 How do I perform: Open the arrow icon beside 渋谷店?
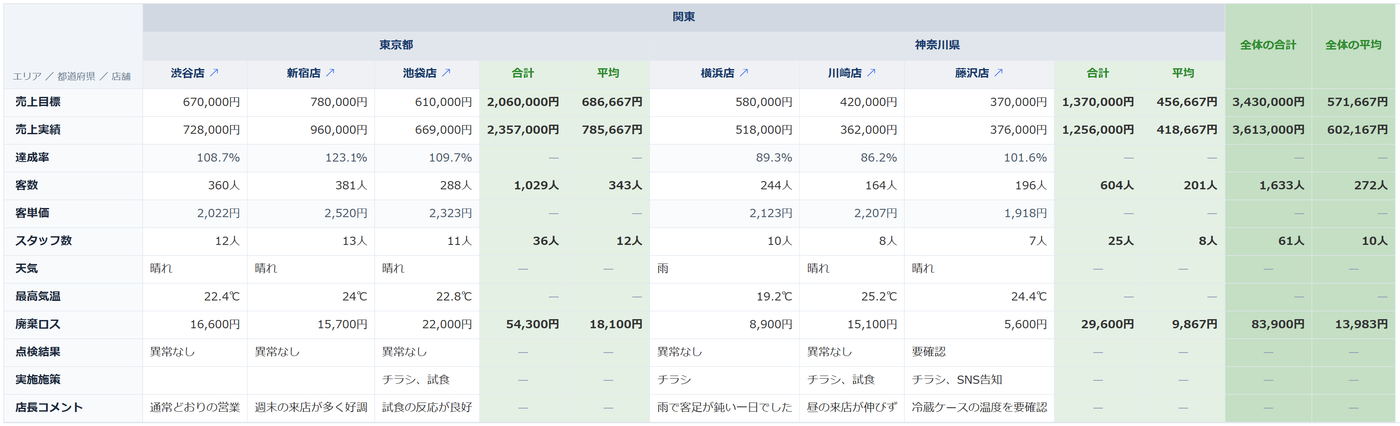214,74
